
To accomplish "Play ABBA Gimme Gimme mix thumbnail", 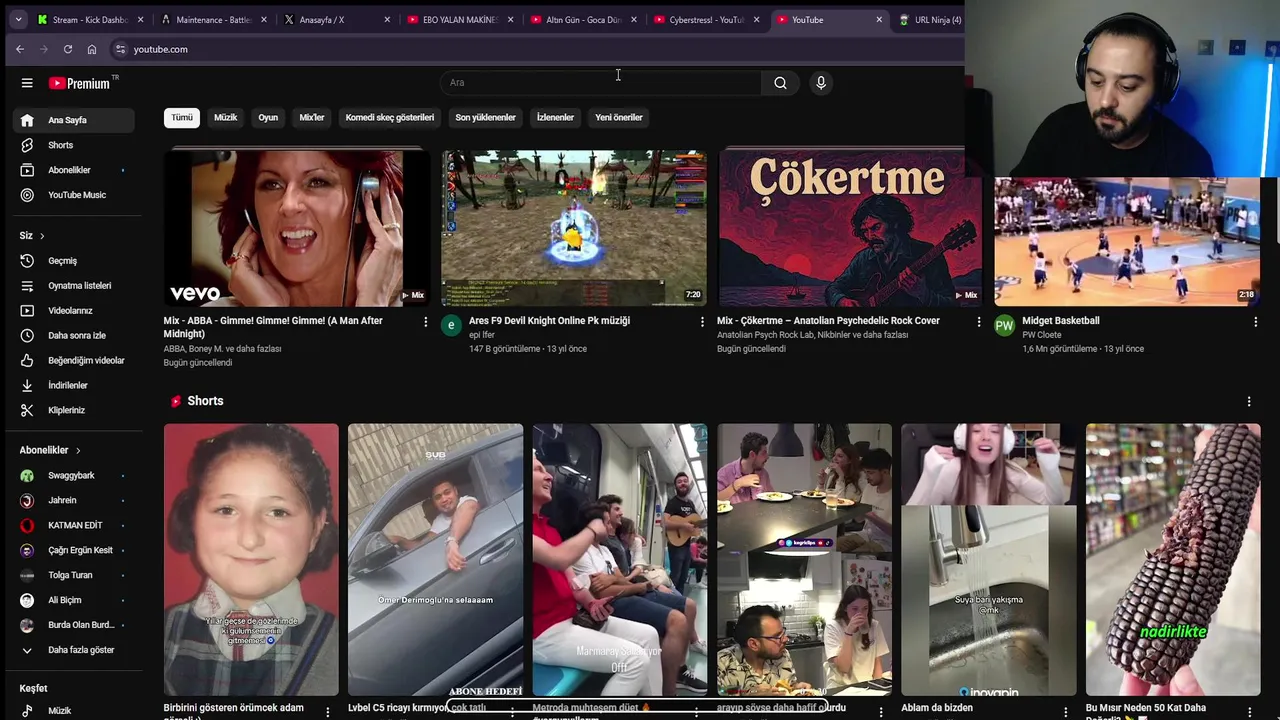I will click(297, 228).
